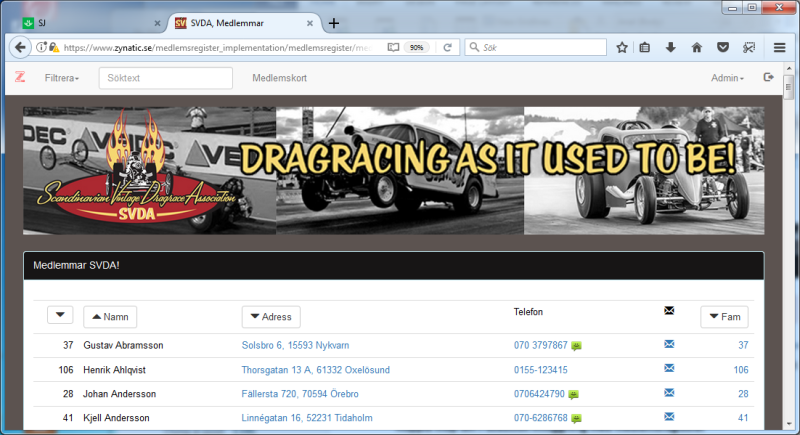Click the envelope column header icon
This screenshot has height=435, width=800.
click(x=669, y=311)
